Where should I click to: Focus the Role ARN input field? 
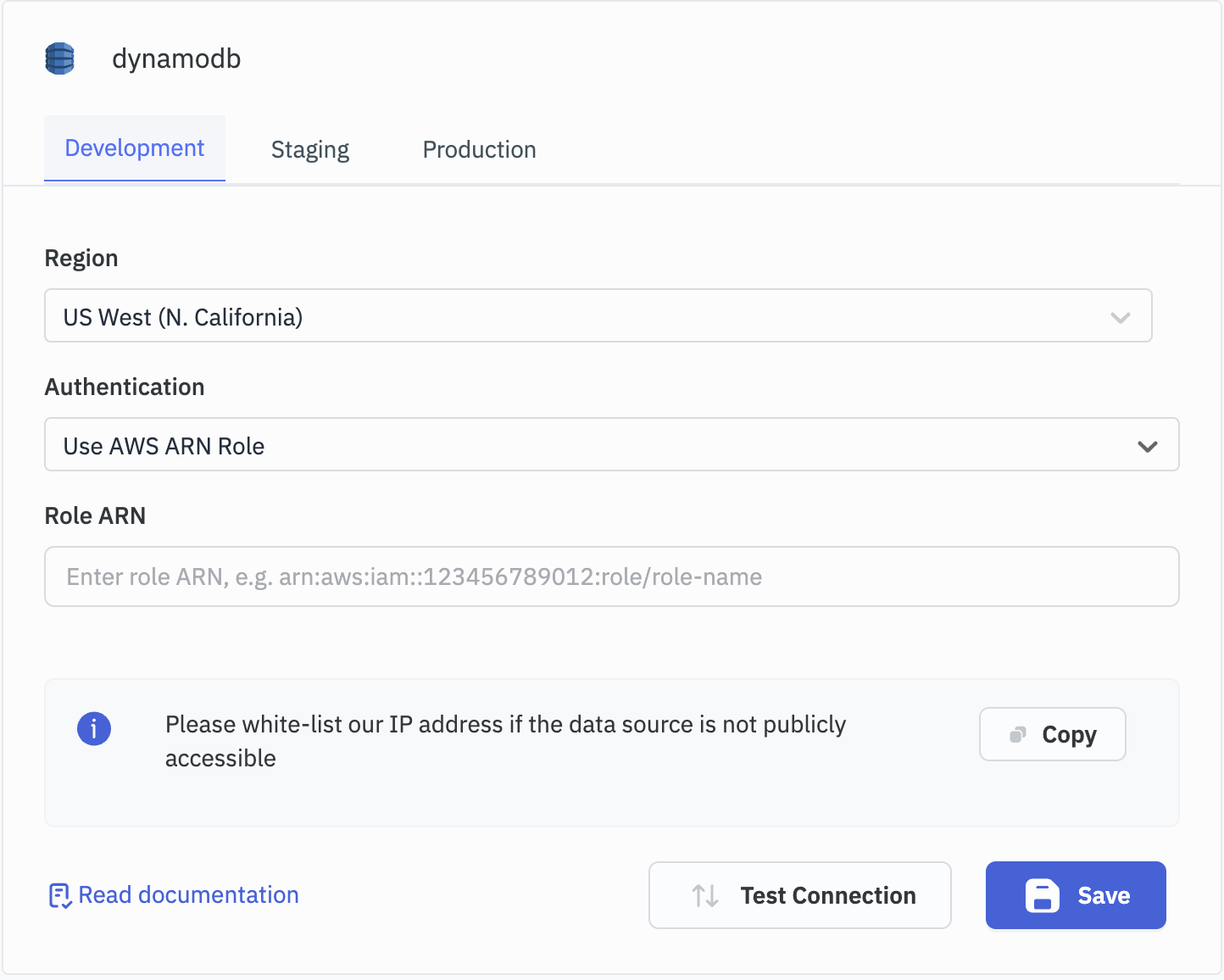pos(611,576)
